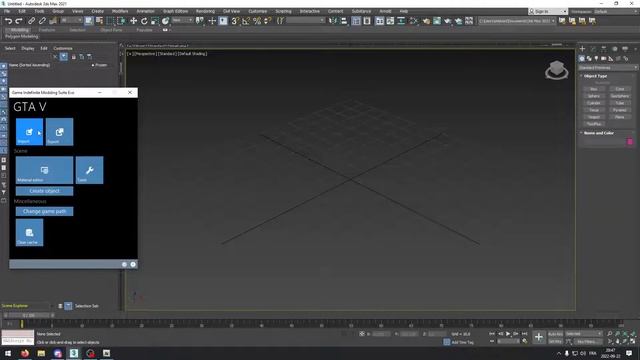Toggle the Percent Snap tool
This screenshot has height=360, width=640.
pyautogui.click(x=257, y=21)
